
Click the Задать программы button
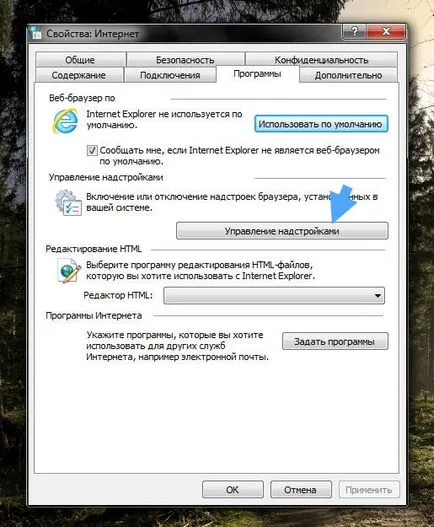(x=335, y=341)
